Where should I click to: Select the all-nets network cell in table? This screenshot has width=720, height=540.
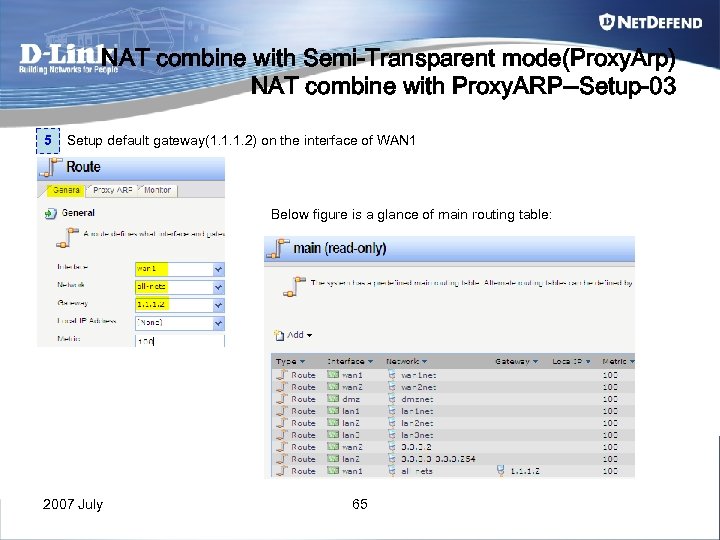pyautogui.click(x=416, y=471)
